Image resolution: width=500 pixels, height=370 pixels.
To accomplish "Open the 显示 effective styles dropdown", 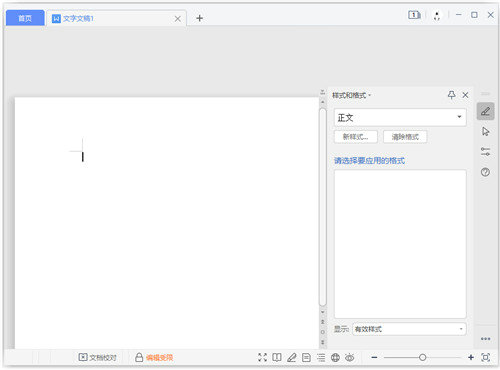I will pyautogui.click(x=409, y=329).
